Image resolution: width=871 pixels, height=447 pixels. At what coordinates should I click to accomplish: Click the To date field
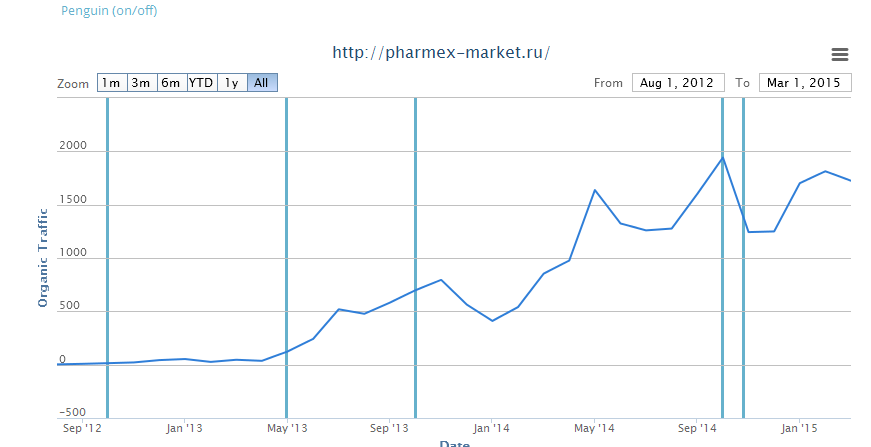[x=805, y=83]
